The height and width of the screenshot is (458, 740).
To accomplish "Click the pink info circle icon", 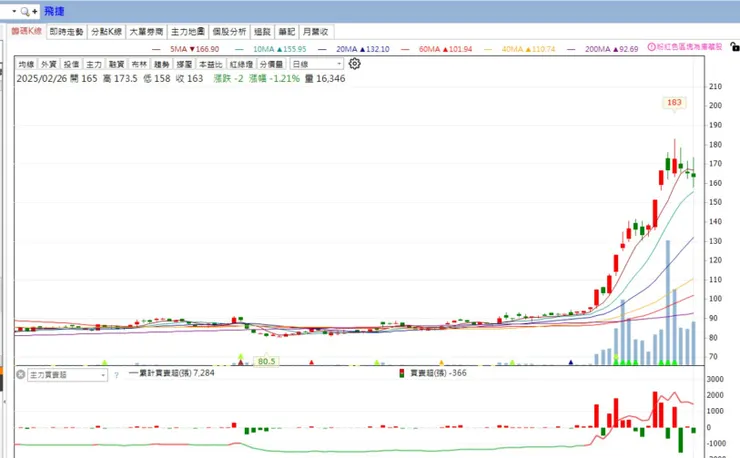I will pos(652,47).
